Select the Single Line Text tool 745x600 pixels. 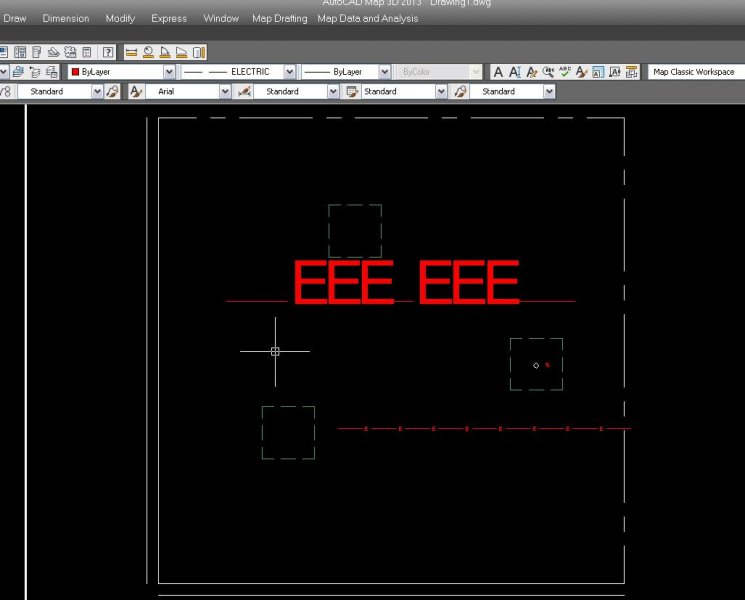pyautogui.click(x=515, y=72)
